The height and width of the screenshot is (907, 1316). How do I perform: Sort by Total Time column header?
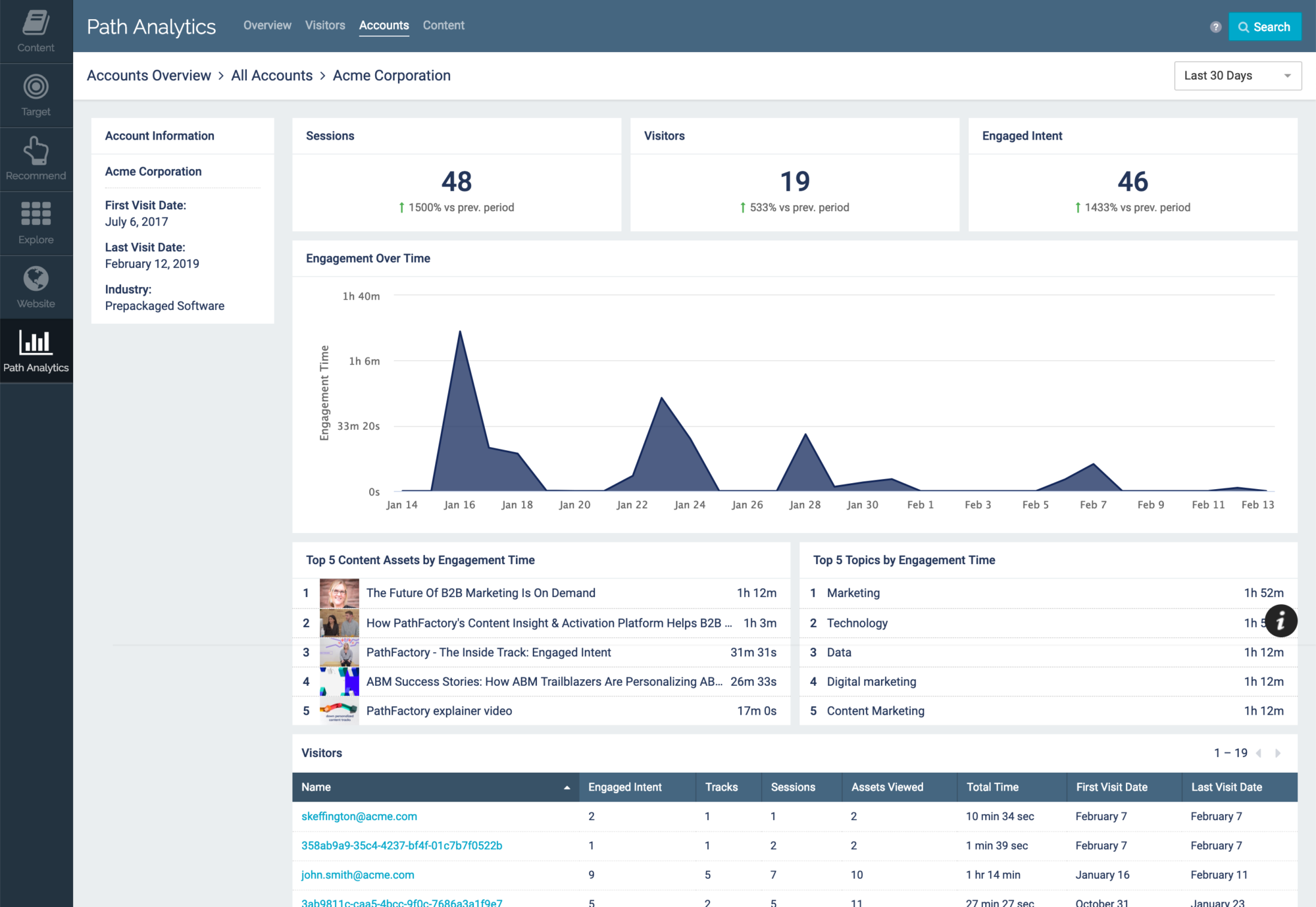(992, 787)
